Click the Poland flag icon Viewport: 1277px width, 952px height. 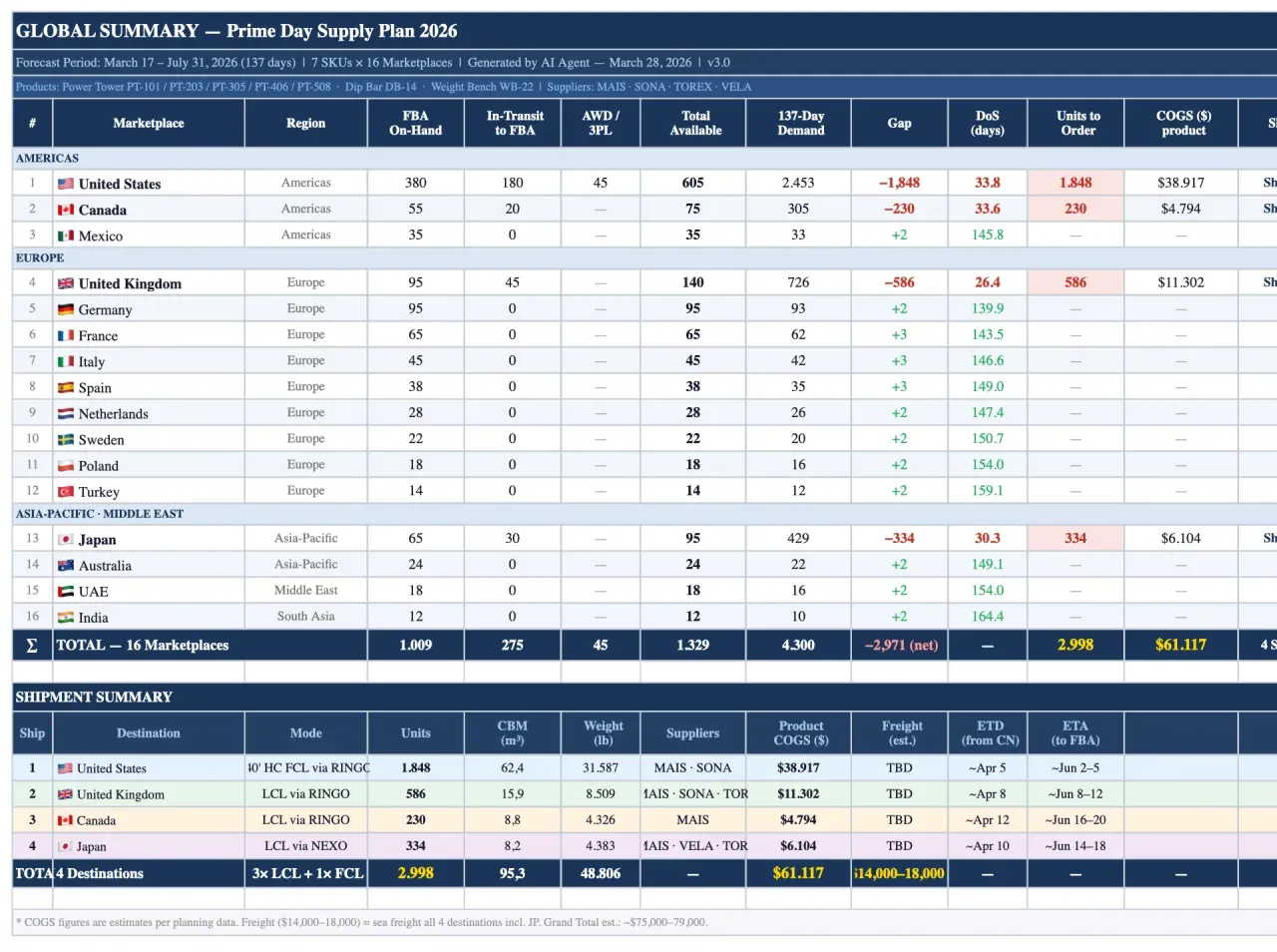[x=66, y=465]
